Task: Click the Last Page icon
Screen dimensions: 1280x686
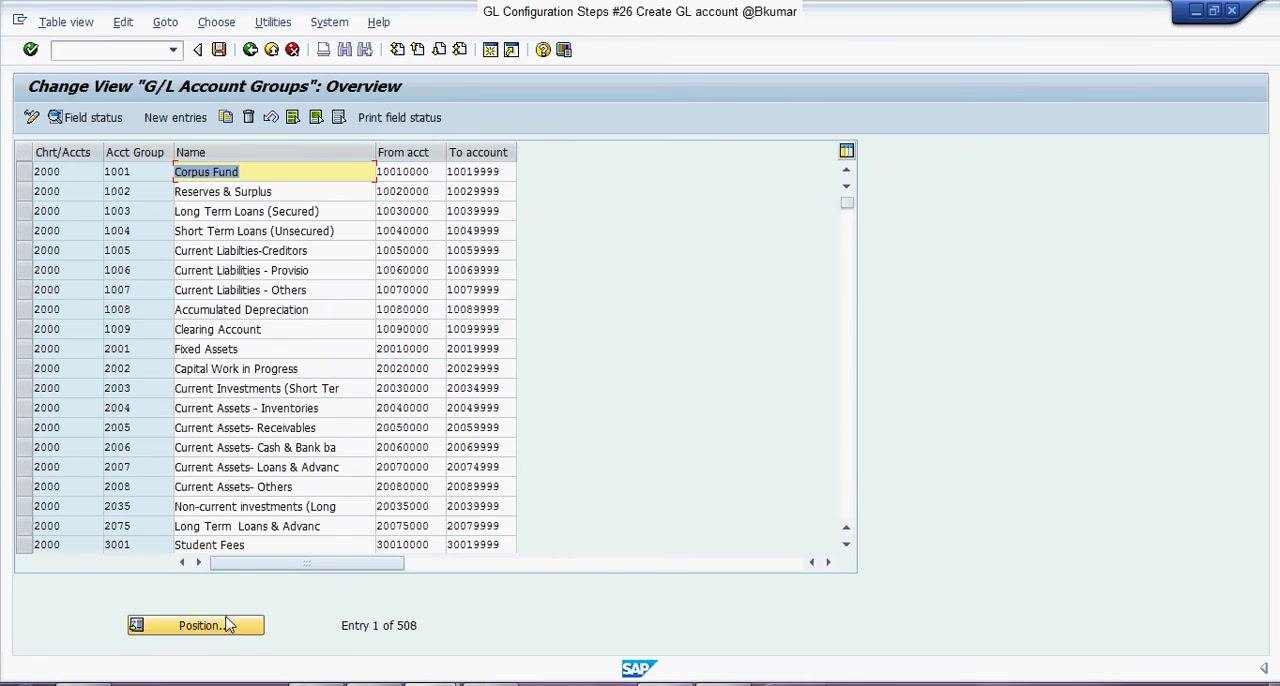Action: click(460, 50)
